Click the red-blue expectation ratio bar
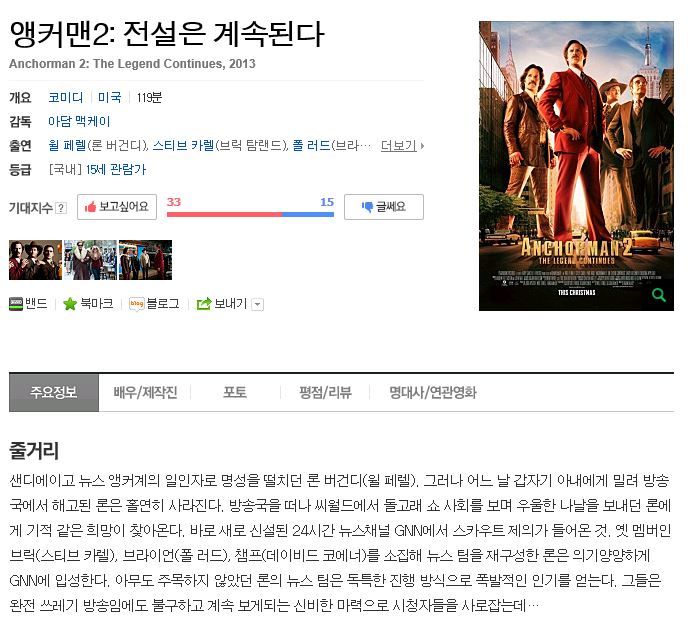This screenshot has height=629, width=690. pyautogui.click(x=250, y=214)
